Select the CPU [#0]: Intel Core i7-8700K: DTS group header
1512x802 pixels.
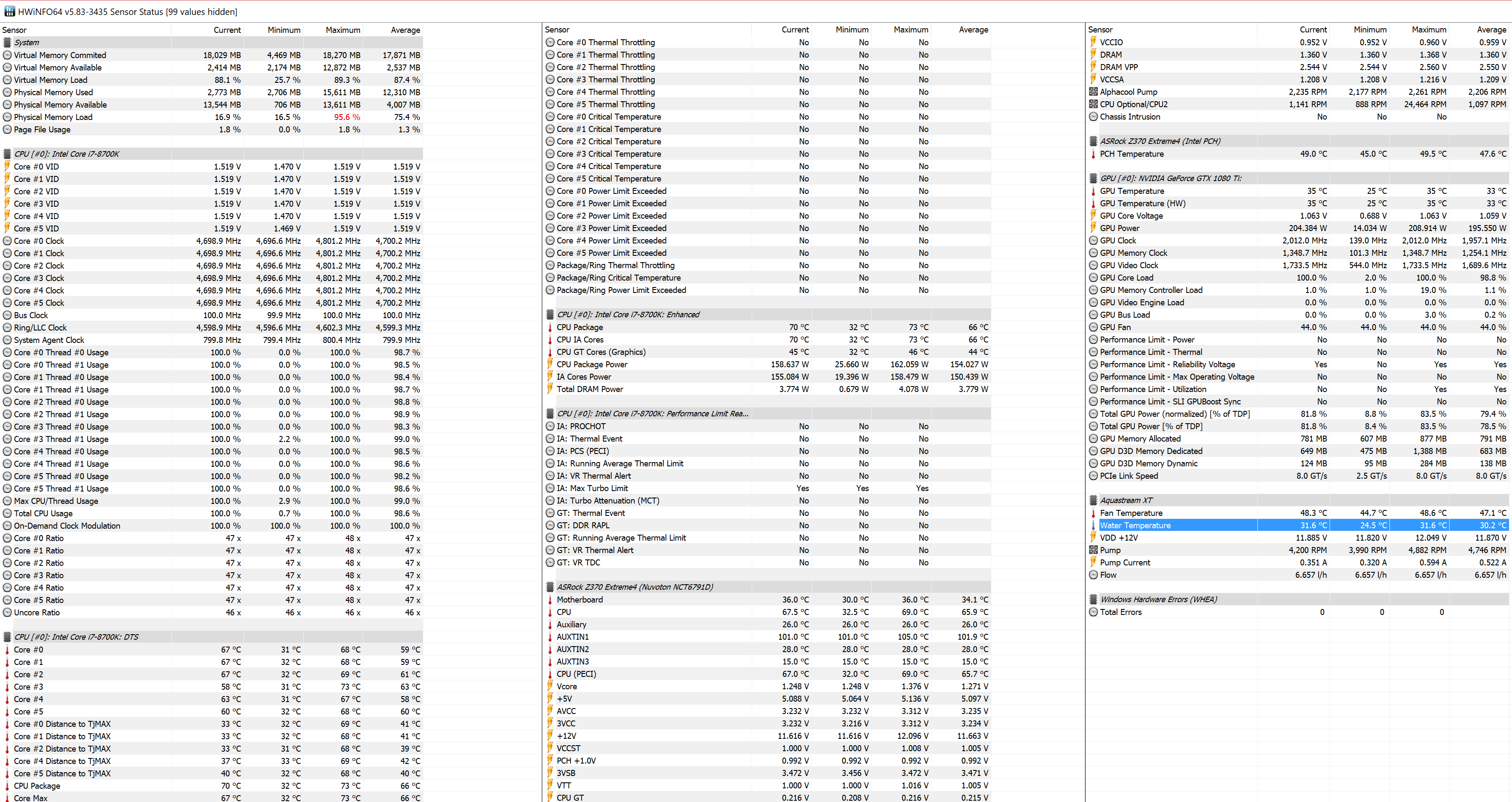[76, 637]
